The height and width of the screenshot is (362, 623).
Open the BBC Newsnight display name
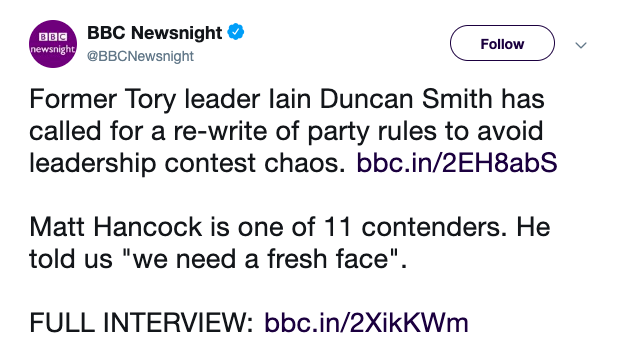[155, 33]
